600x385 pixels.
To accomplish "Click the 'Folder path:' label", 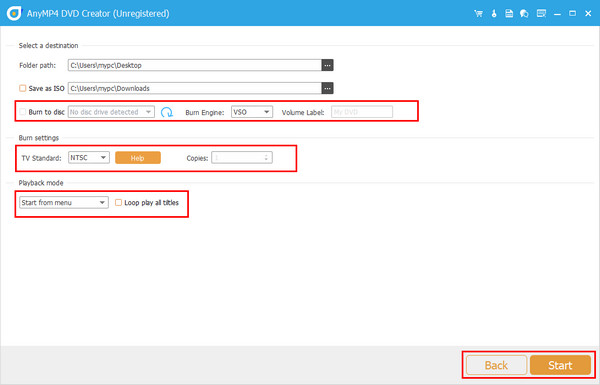I will coord(38,65).
